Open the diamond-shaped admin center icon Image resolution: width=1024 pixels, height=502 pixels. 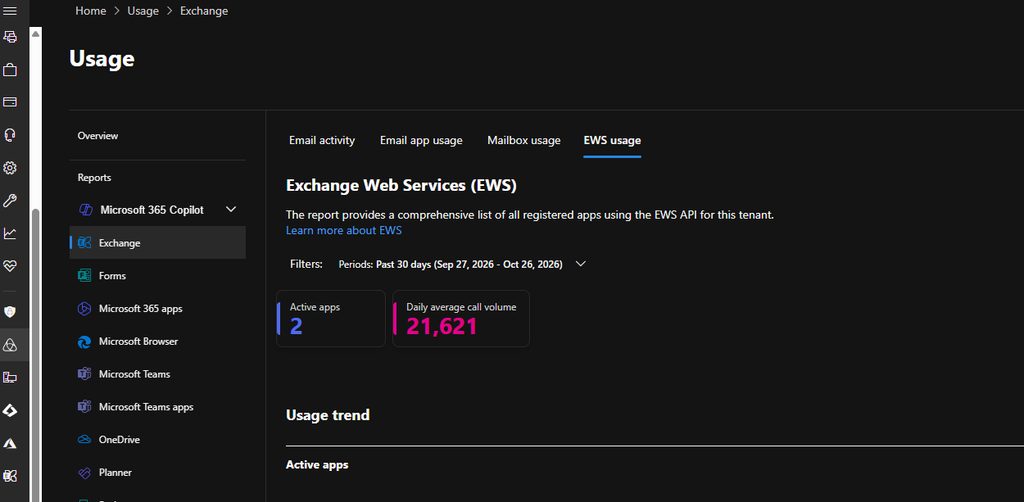tap(10, 411)
